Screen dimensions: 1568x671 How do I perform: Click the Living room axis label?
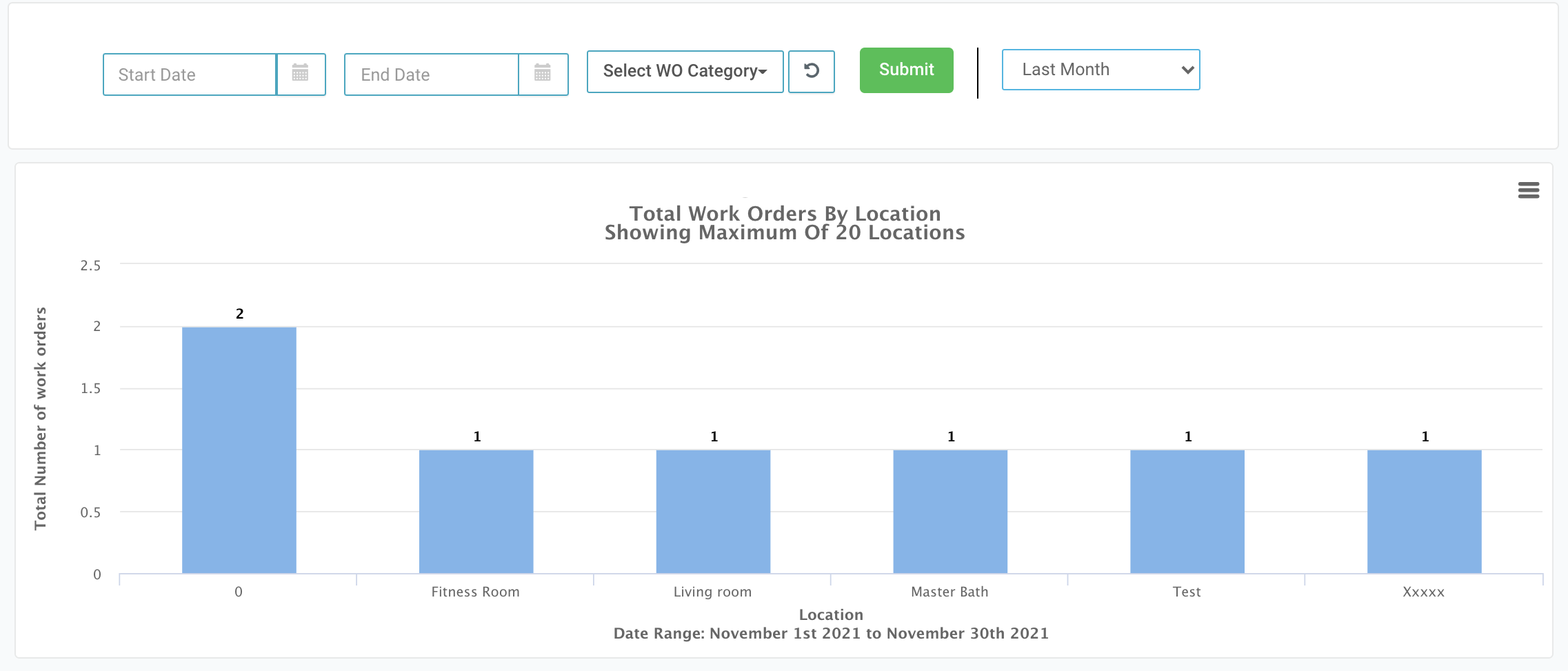coord(712,592)
